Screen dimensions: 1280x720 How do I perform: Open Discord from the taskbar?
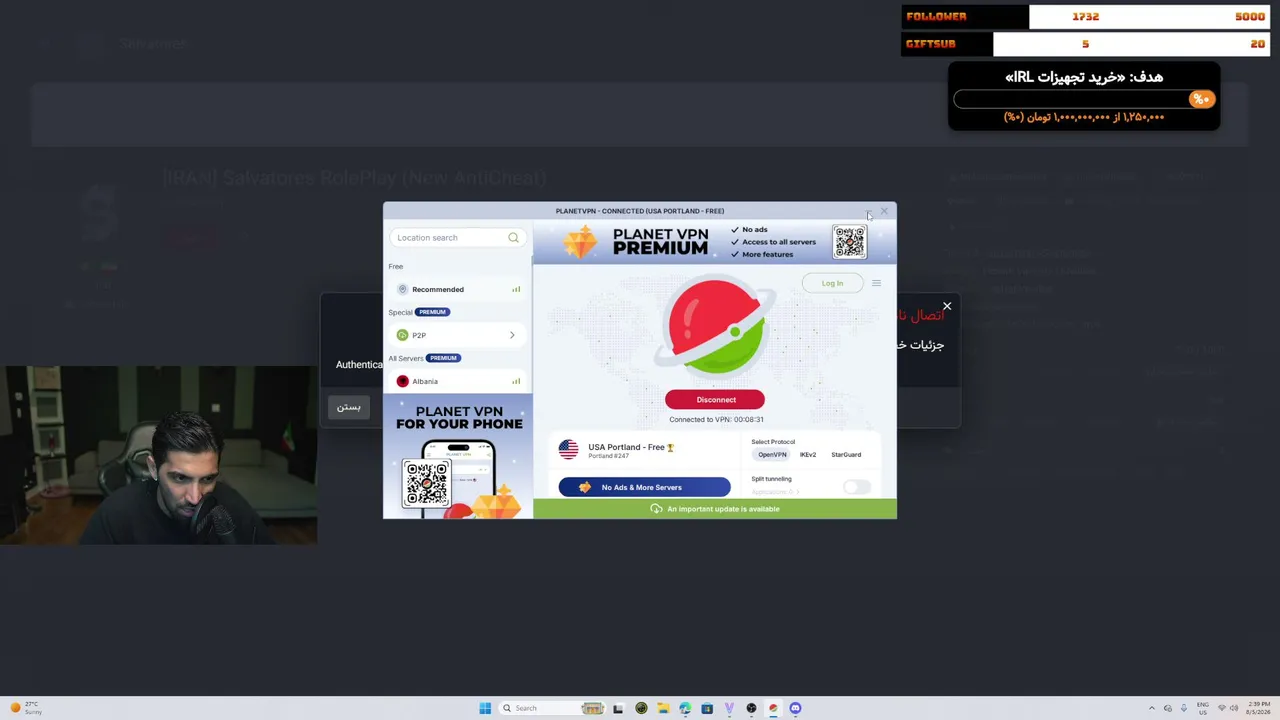(x=795, y=708)
